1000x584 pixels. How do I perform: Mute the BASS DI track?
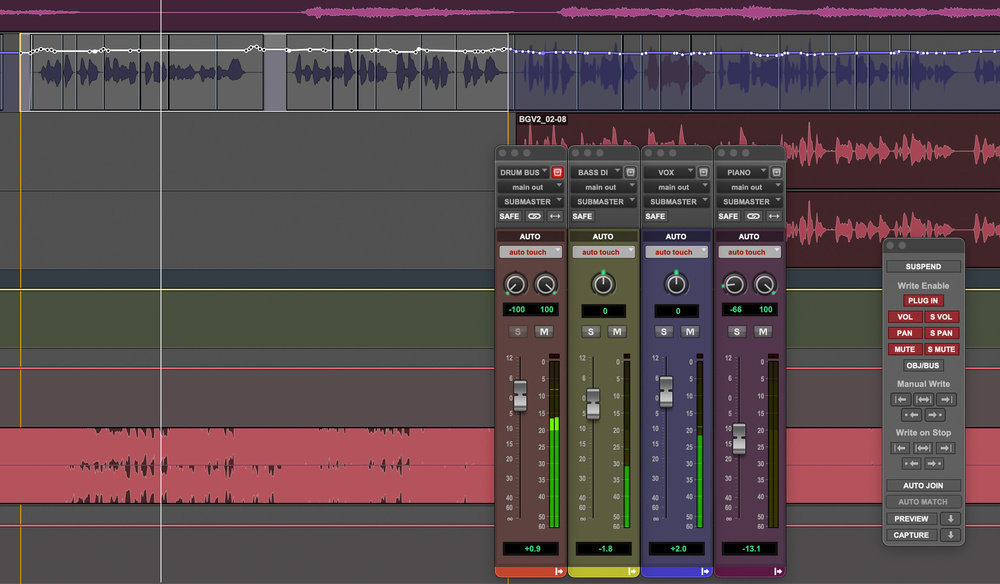pos(616,332)
